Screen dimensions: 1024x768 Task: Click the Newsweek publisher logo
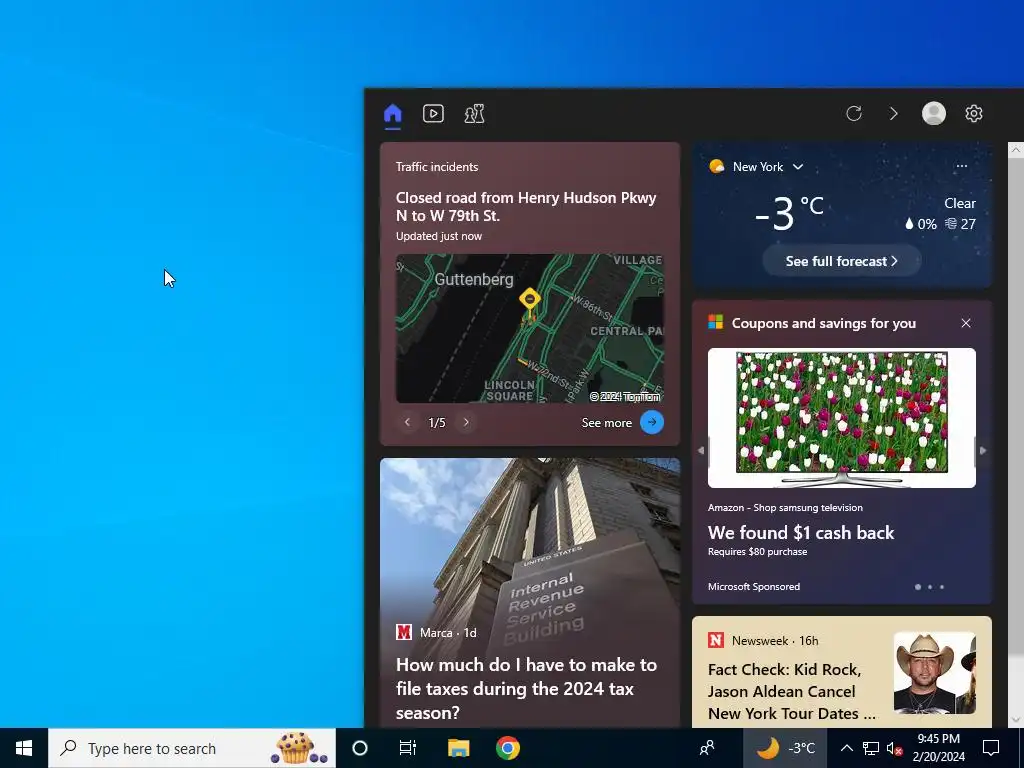tap(716, 641)
